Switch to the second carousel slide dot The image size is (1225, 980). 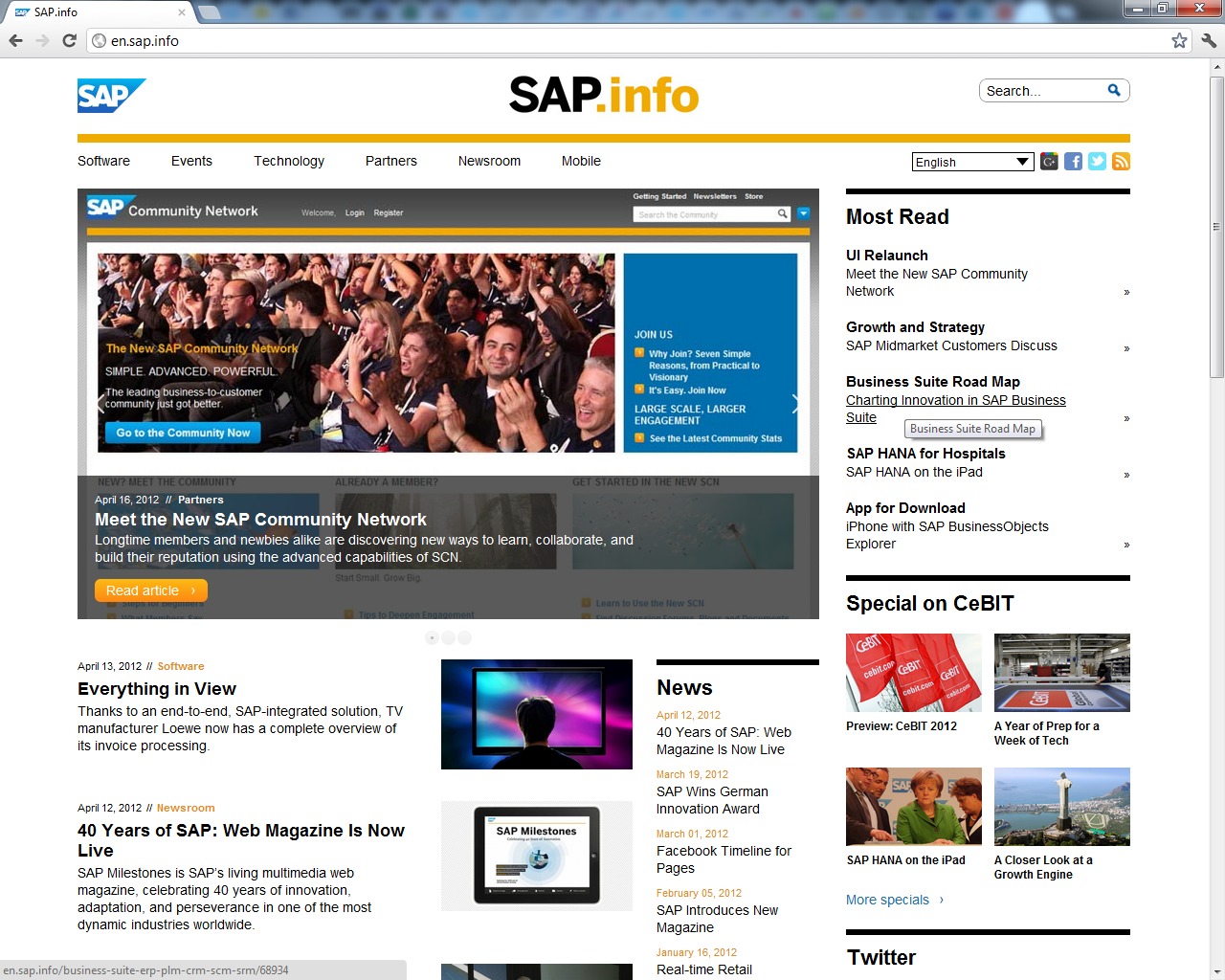point(448,637)
